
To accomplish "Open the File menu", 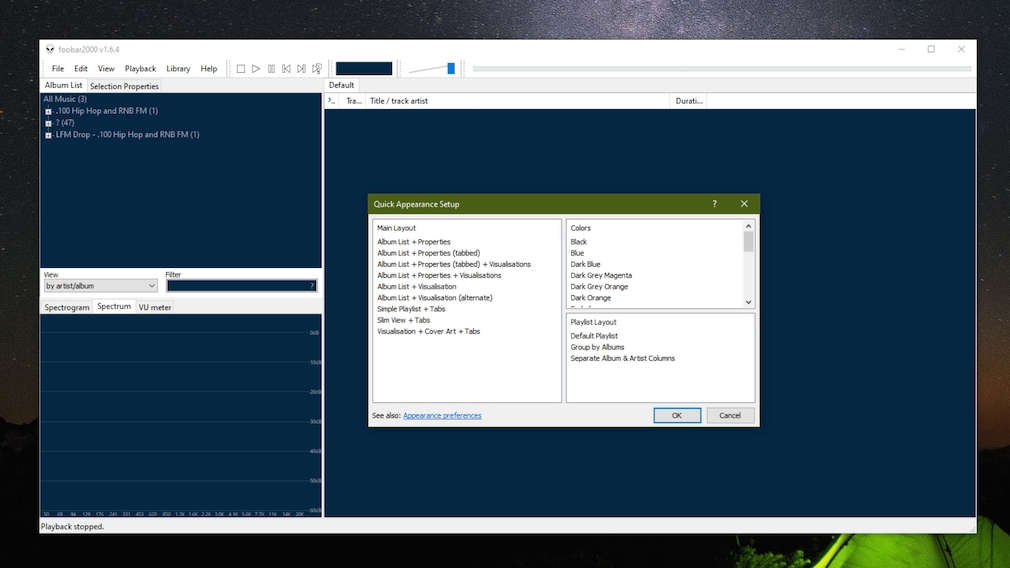I will 58,68.
